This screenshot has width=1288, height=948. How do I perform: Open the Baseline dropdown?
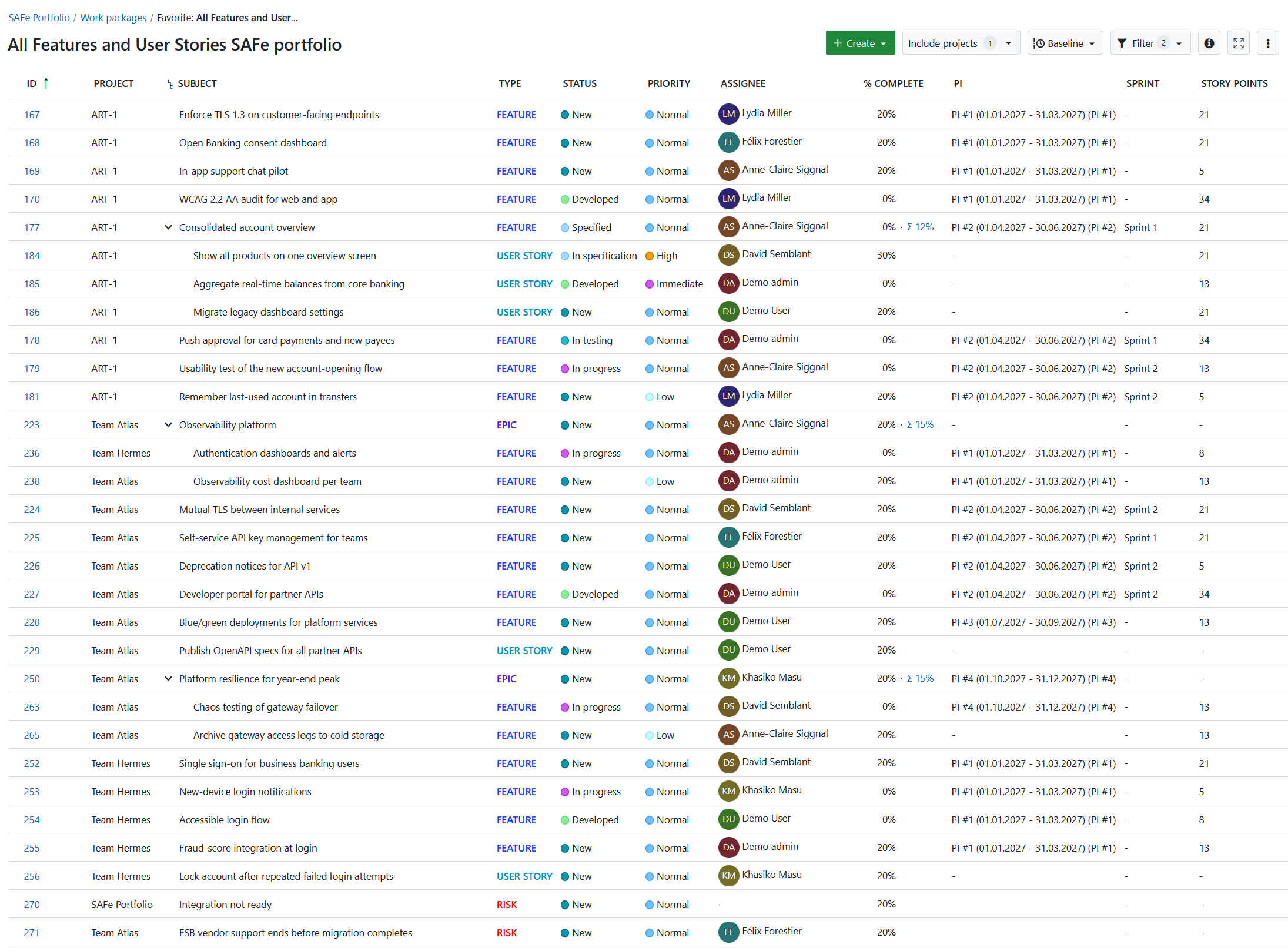1065,43
